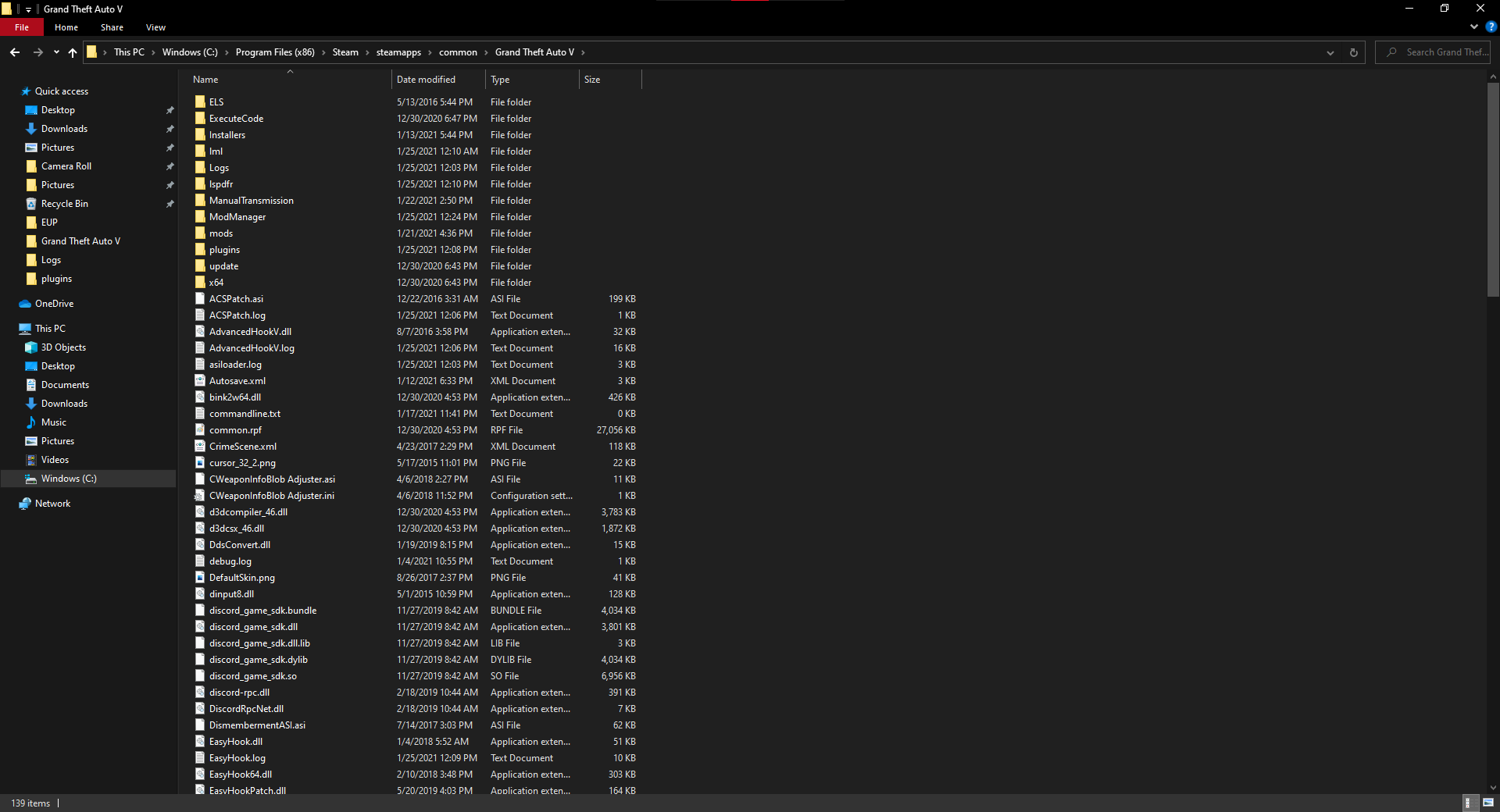Open the File menu
This screenshot has height=812, width=1500.
(x=22, y=27)
